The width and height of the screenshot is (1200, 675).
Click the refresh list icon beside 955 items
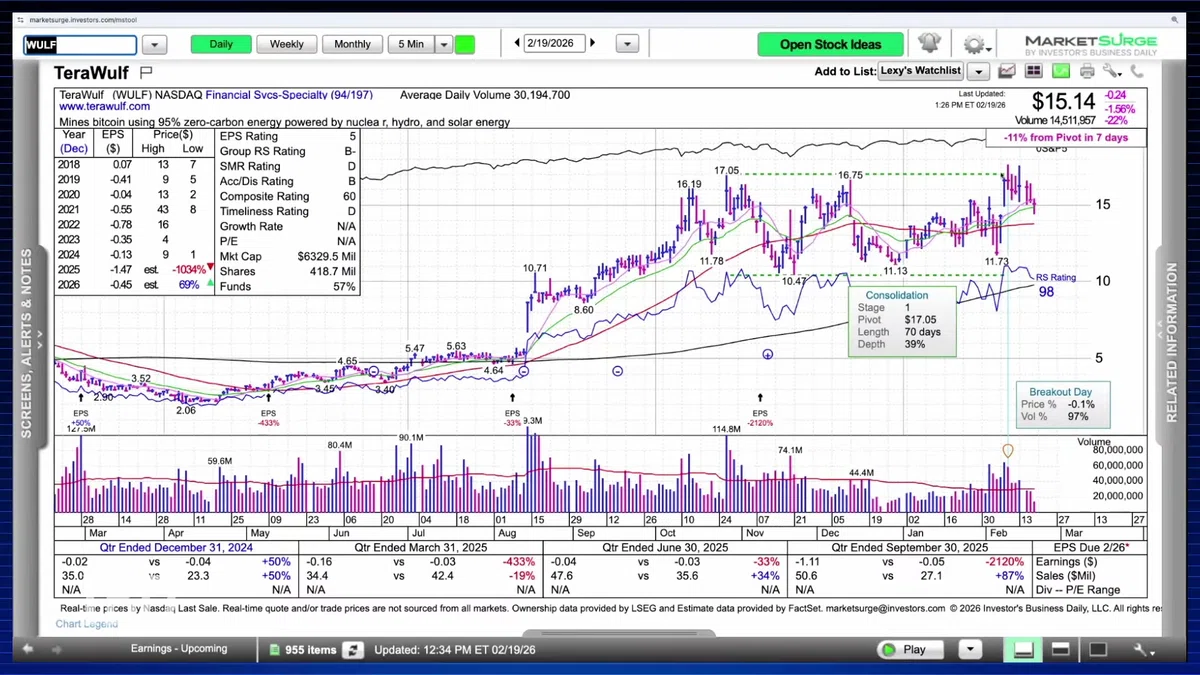point(352,650)
